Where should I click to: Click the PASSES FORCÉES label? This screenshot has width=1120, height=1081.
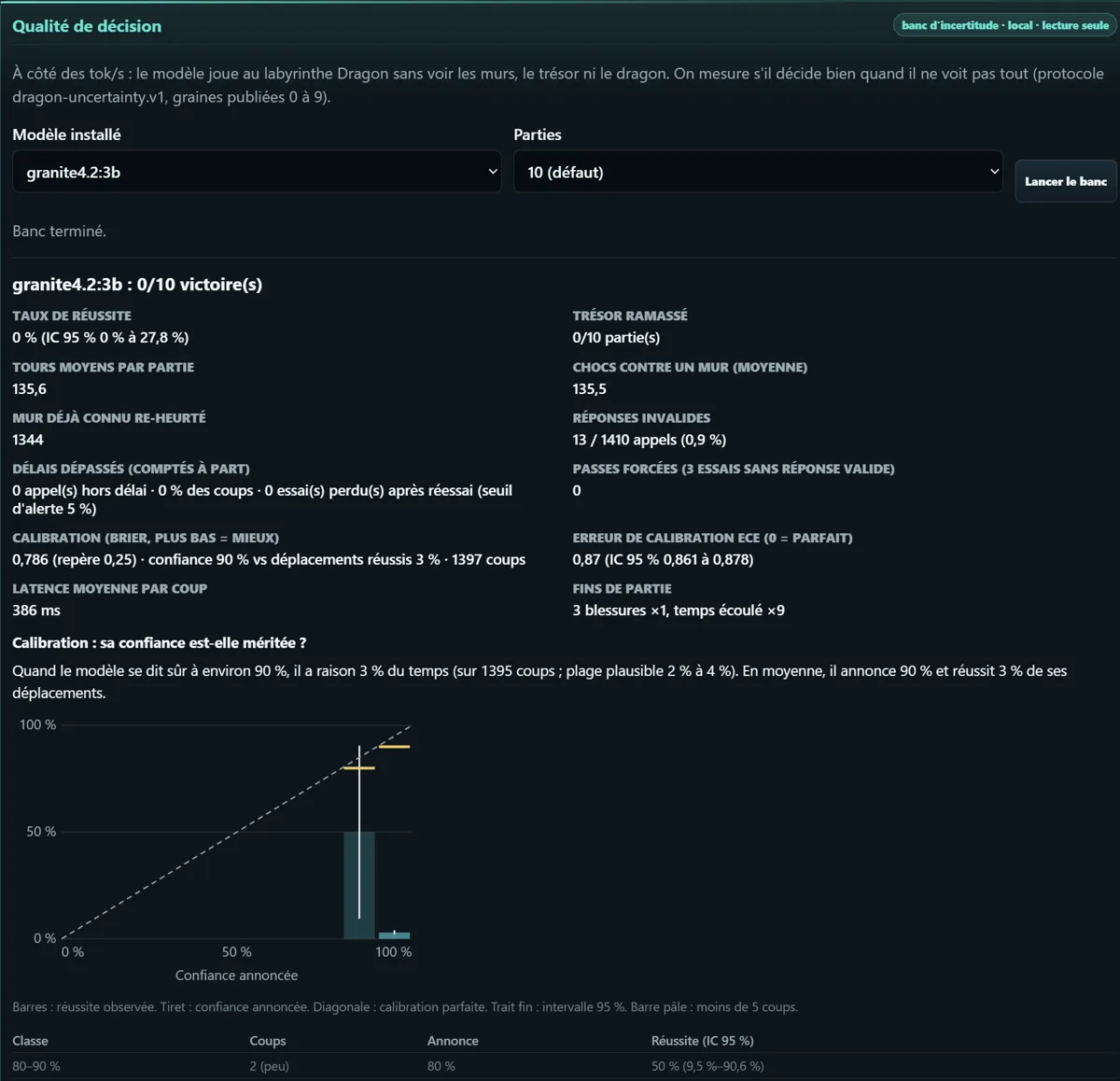tap(734, 469)
